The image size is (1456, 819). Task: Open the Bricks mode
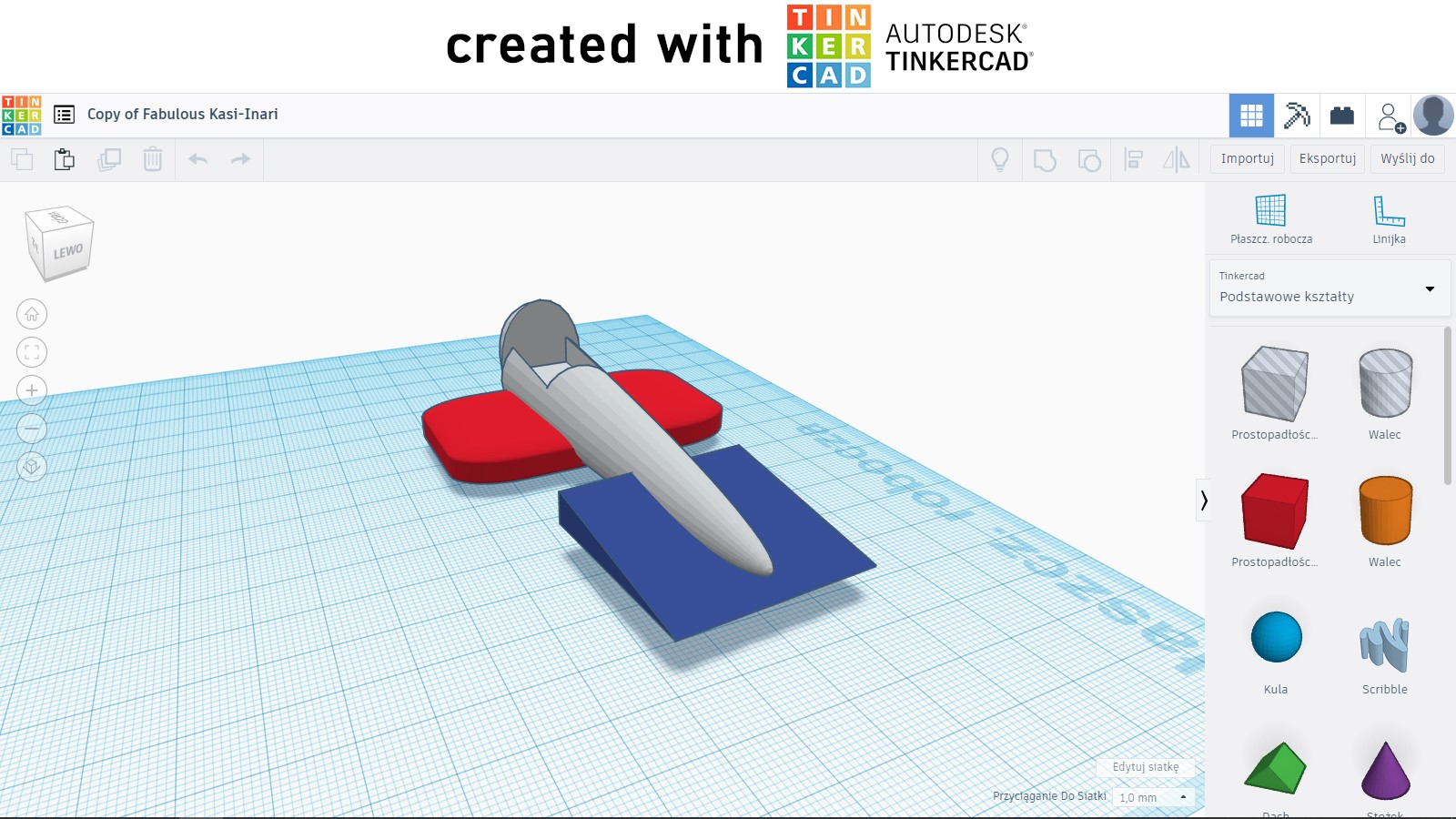point(1342,116)
